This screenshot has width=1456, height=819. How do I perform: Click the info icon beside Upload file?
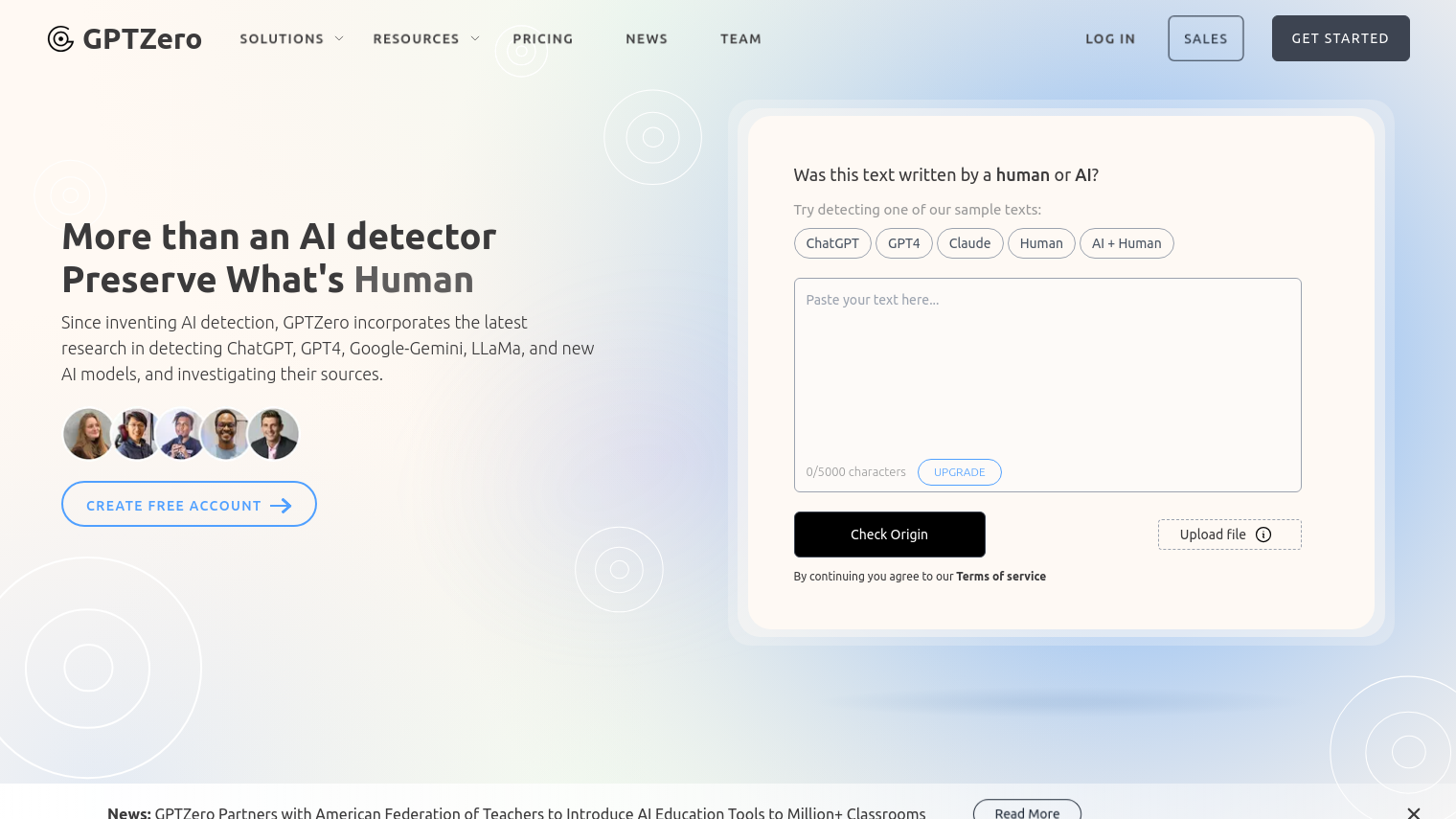coord(1263,535)
